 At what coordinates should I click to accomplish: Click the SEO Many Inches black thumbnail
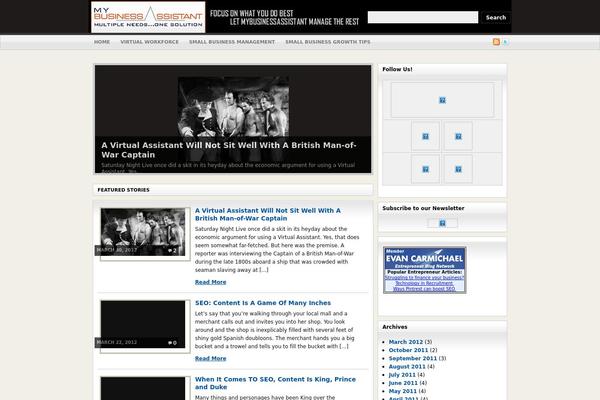coord(143,324)
